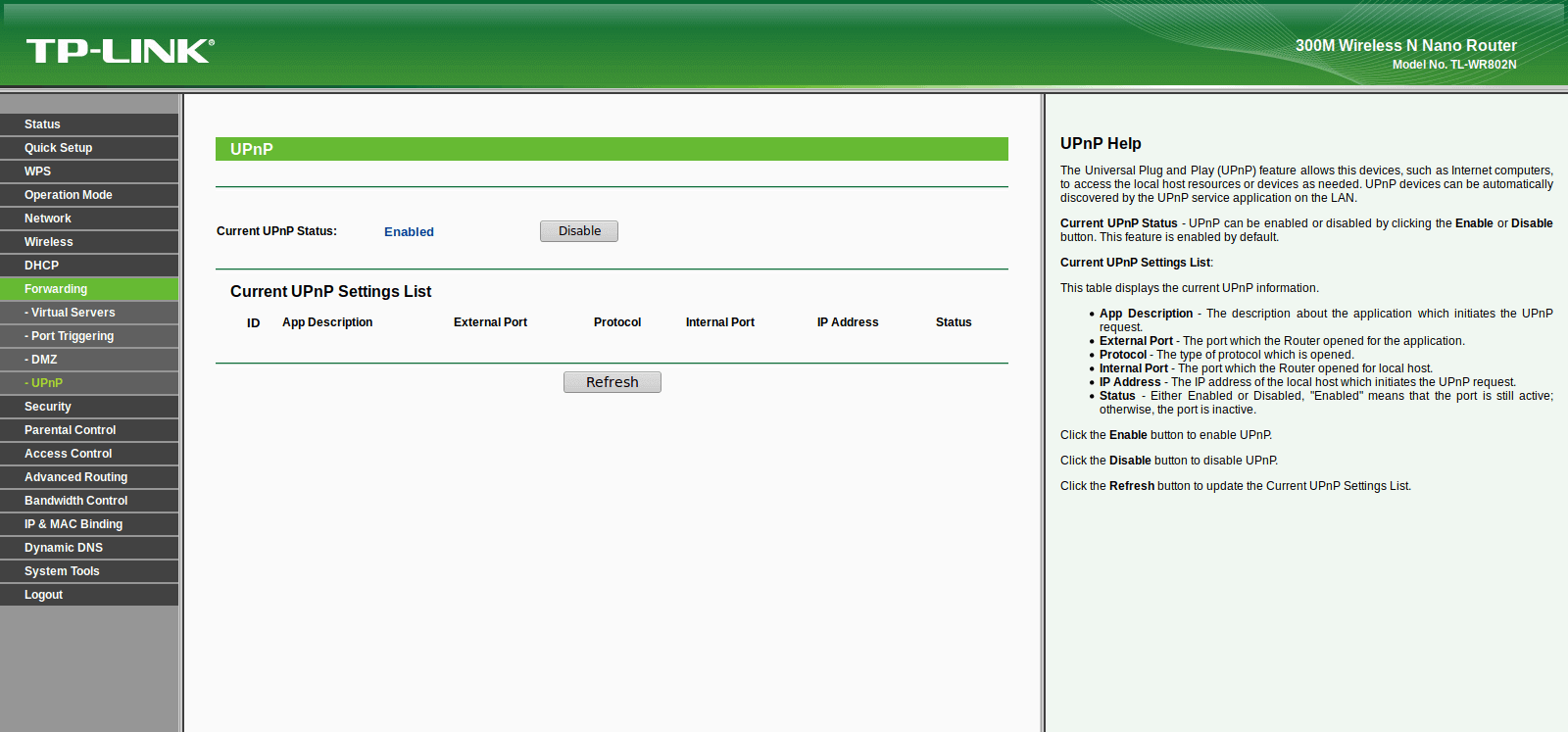Image resolution: width=1568 pixels, height=732 pixels.
Task: Open DHCP settings
Action: pyautogui.click(x=89, y=266)
